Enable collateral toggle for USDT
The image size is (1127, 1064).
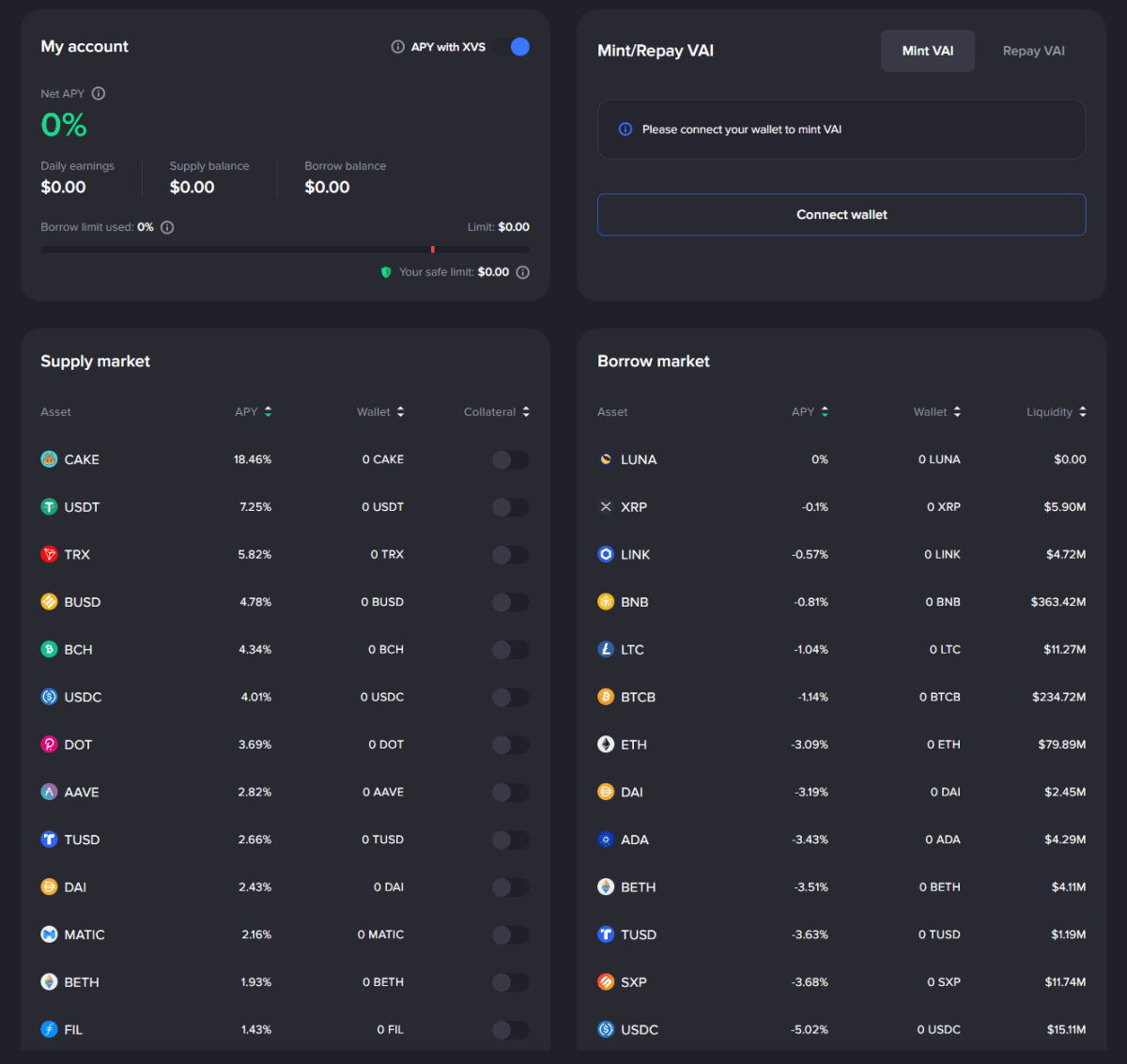point(511,507)
